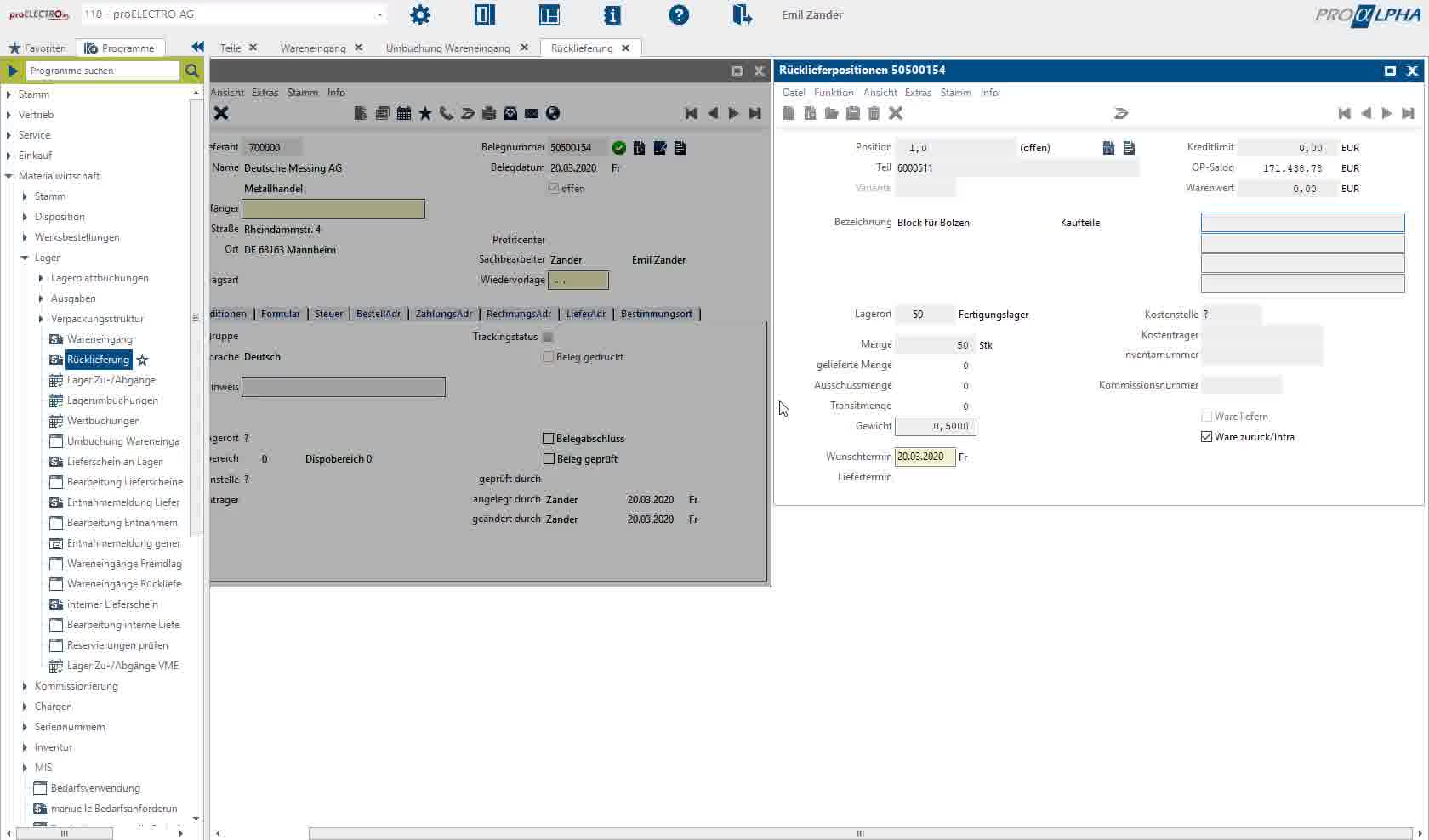Click printer icon in Rücklieferung window toolbar
Viewport: 1429px width, 840px height.
[x=489, y=113]
